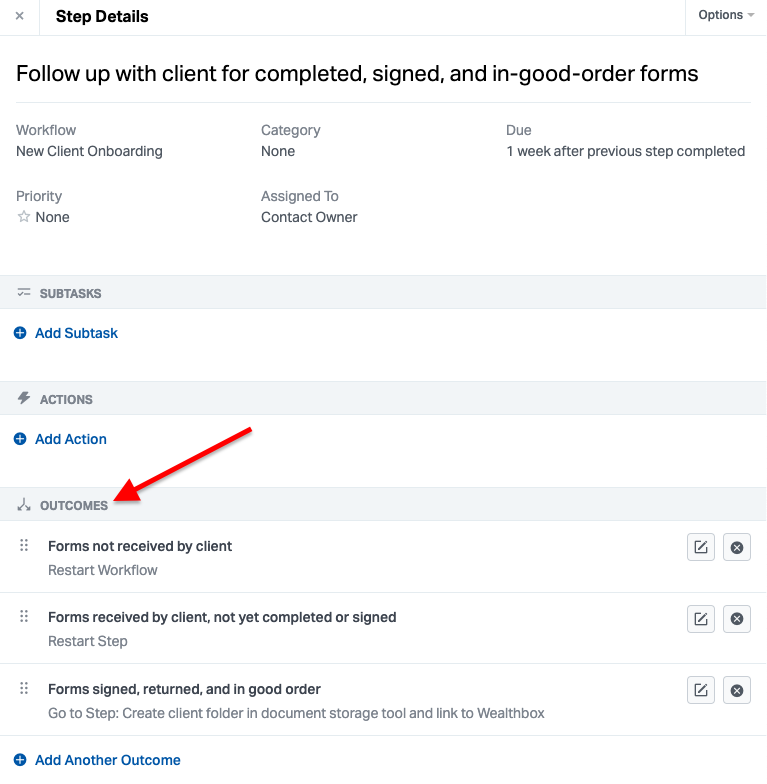
Task: Edit the 'Forms not received by client' outcome
Action: 701,547
